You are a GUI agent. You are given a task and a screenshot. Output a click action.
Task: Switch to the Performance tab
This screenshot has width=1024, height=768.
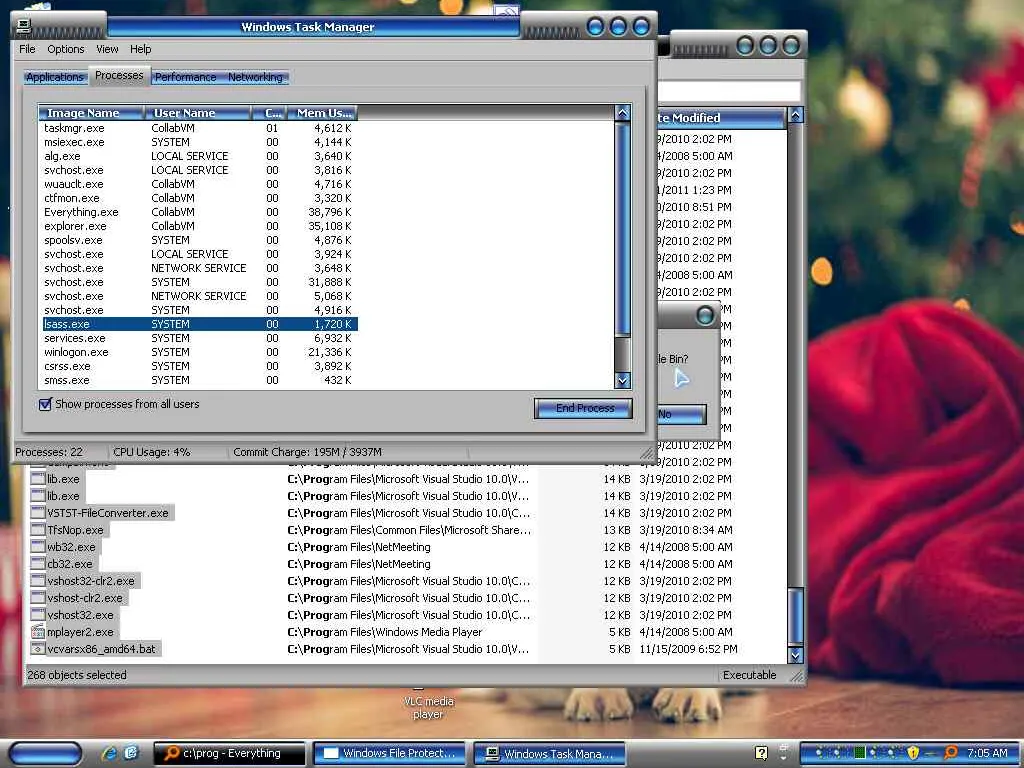(x=185, y=77)
